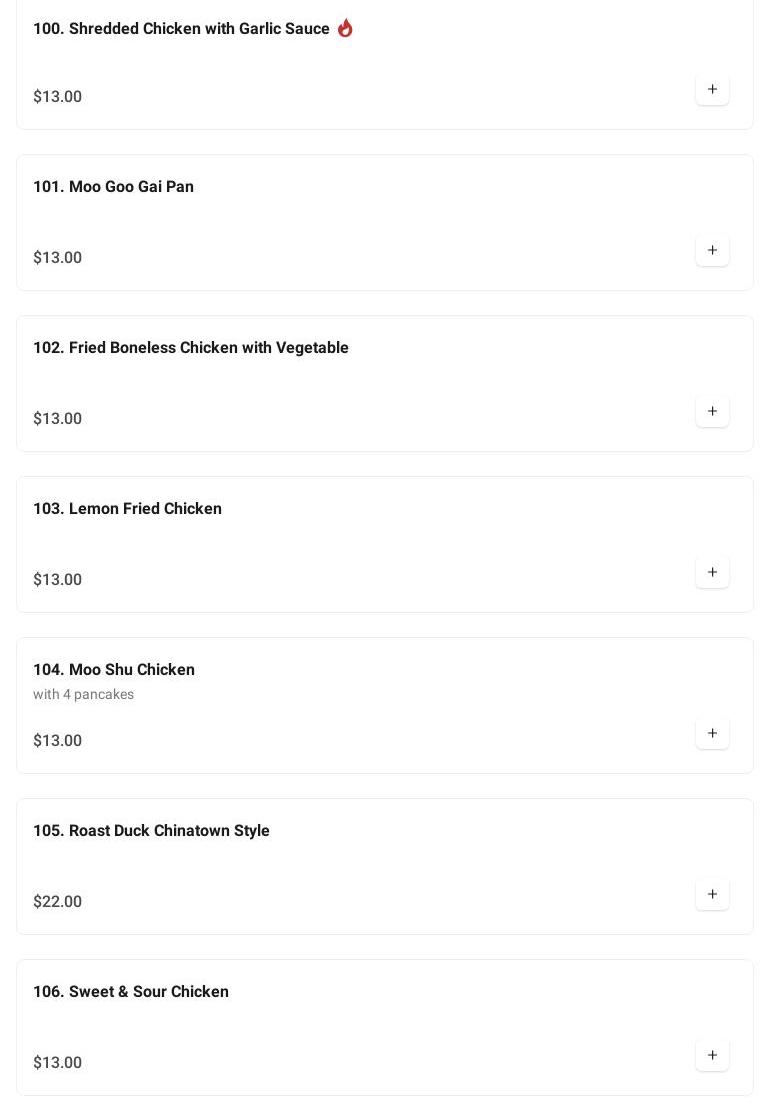Click the $13.00 price under Moo Shu Chicken

pyautogui.click(x=57, y=741)
